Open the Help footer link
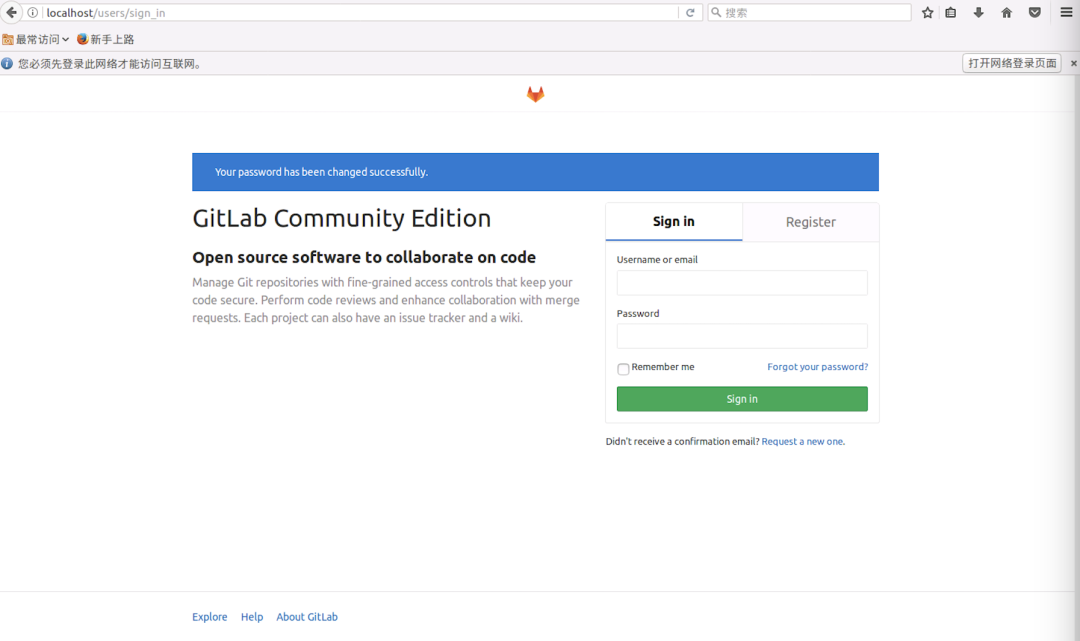 pos(252,617)
